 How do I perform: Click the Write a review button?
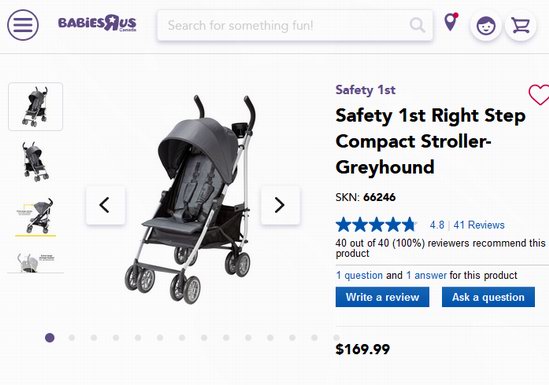(382, 297)
